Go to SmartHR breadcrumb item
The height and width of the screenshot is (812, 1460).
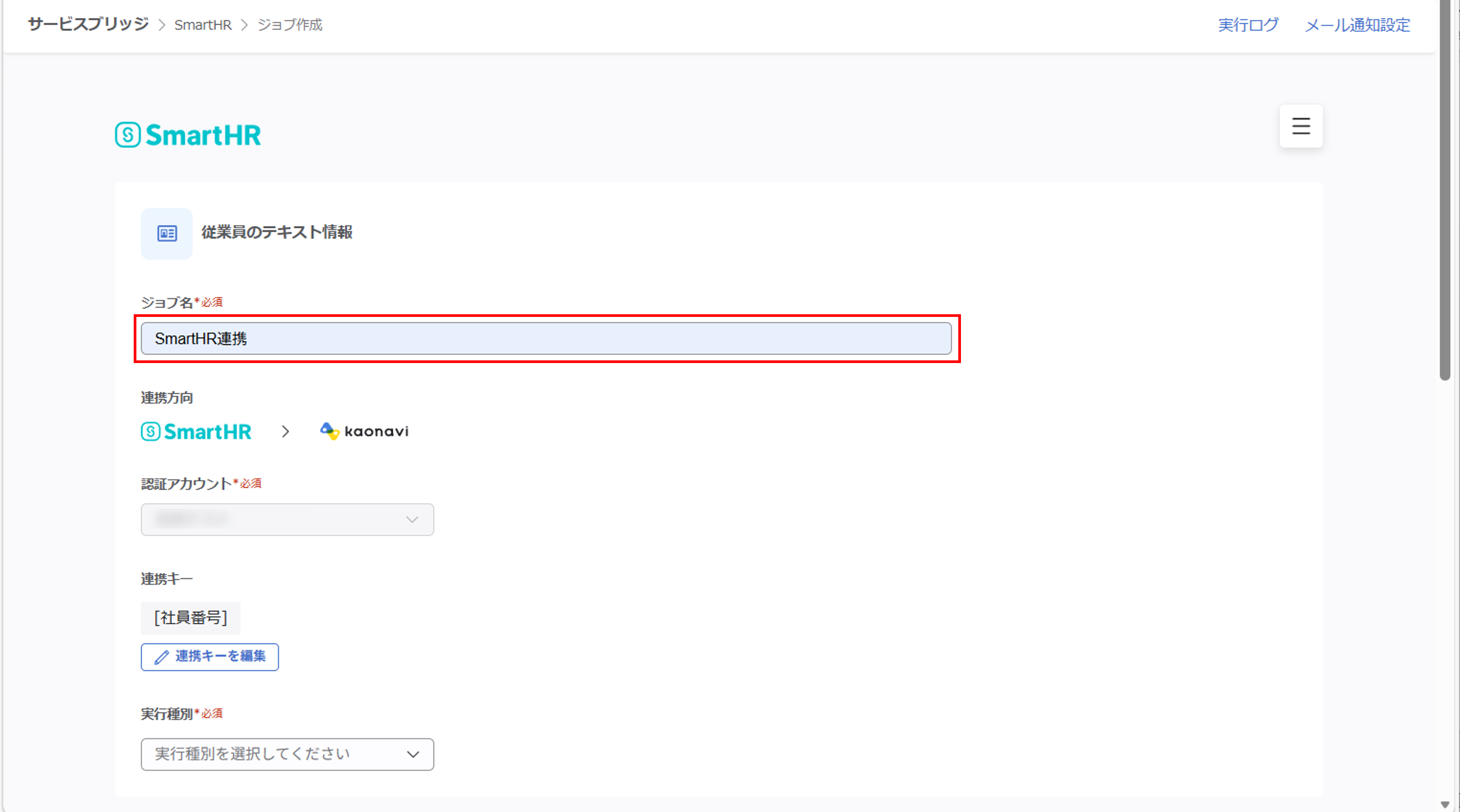(x=203, y=25)
